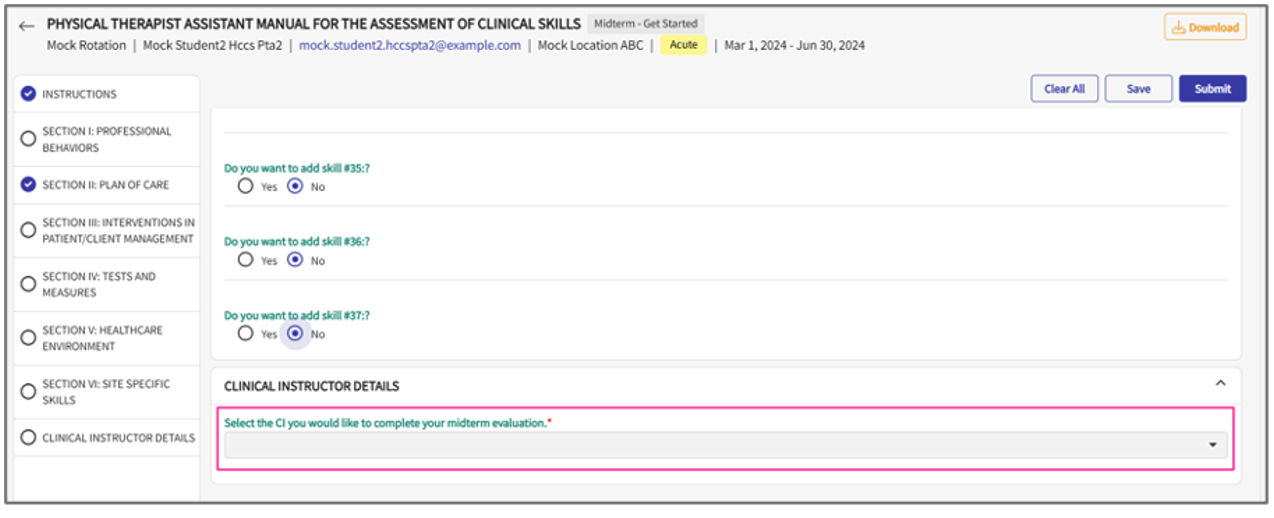Click the student email address link
Viewport: 1274px width, 518px height.
[410, 45]
